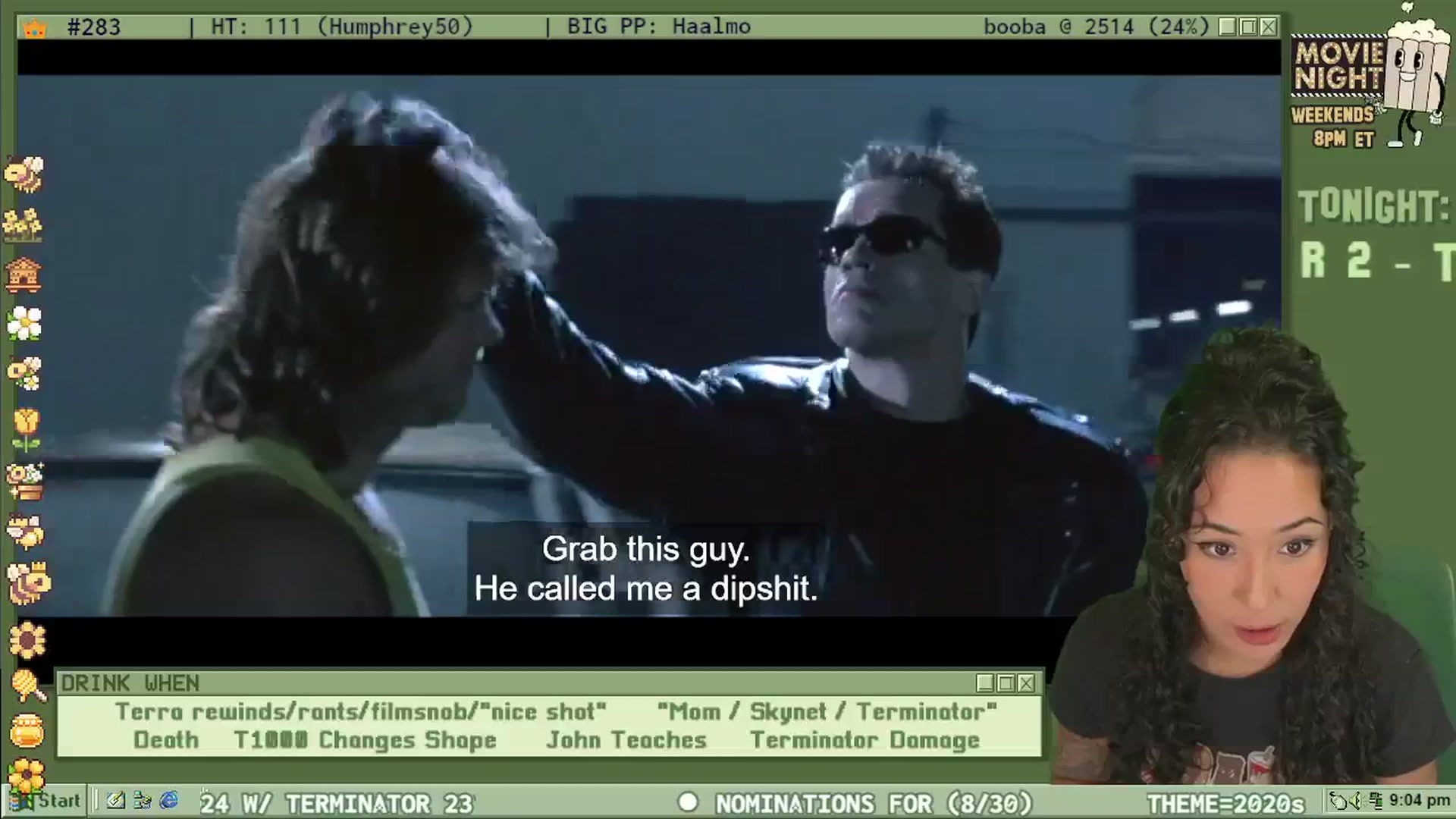The image size is (1456, 819).
Task: Open the yellow flower patch icon
Action: [23, 224]
